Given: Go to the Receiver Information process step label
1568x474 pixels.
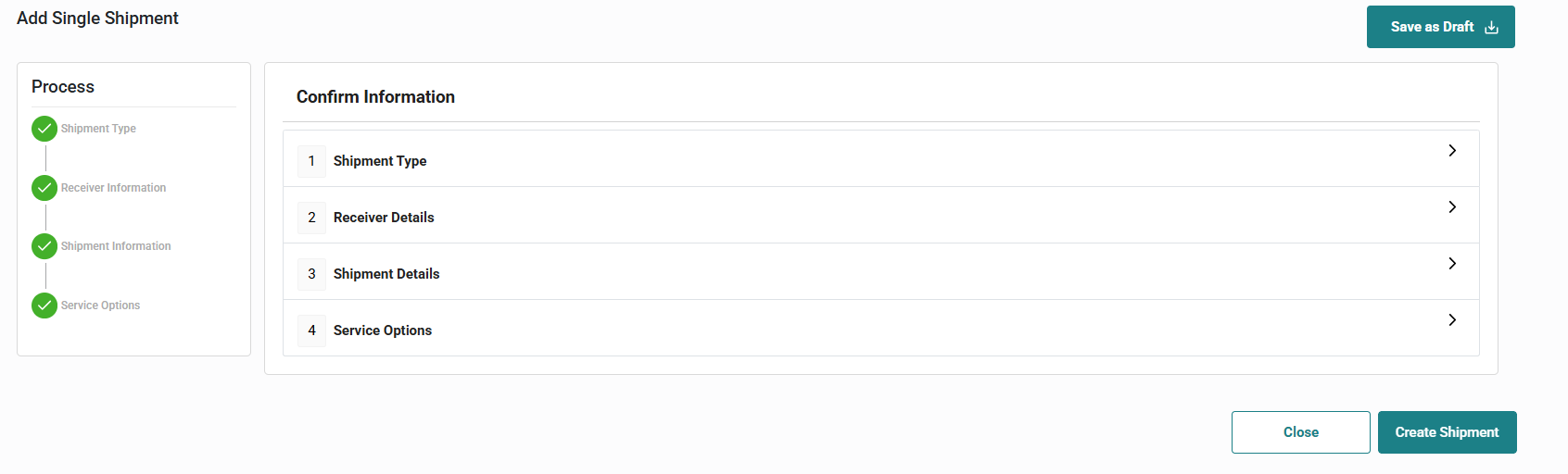Looking at the screenshot, I should tap(113, 188).
